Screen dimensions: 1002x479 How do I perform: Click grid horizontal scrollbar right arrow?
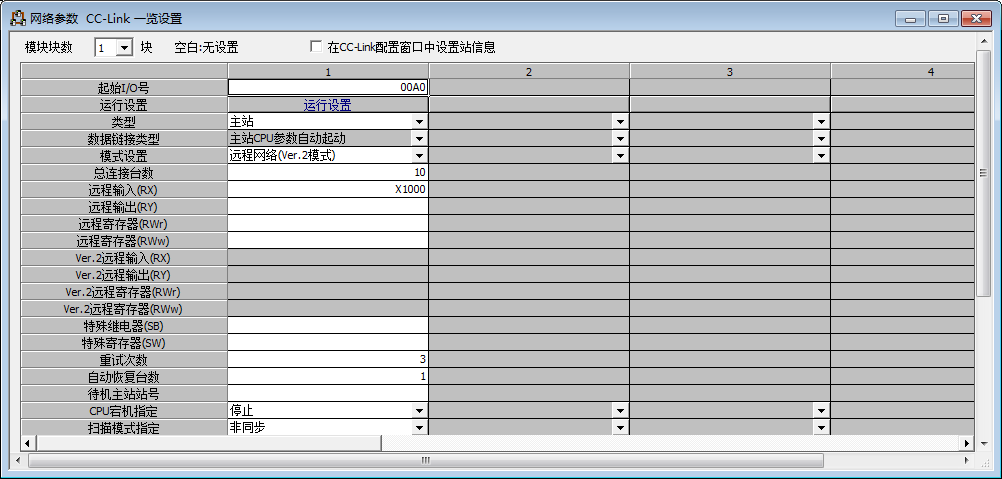pos(967,444)
